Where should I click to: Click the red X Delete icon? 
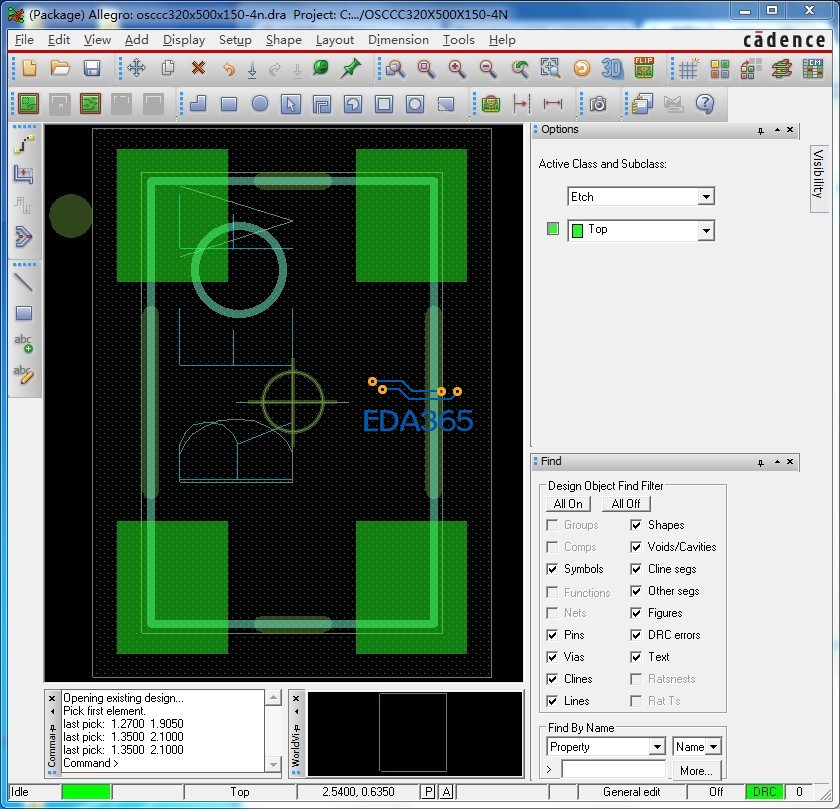pos(198,68)
